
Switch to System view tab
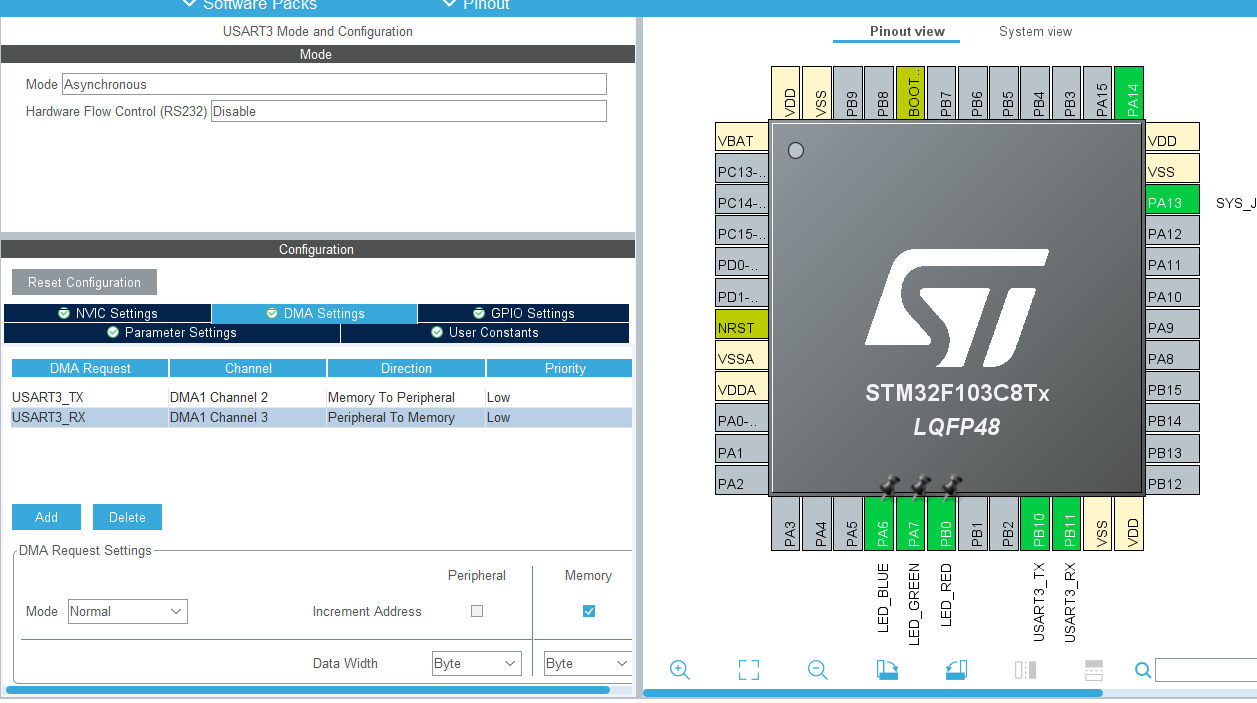(x=1035, y=32)
